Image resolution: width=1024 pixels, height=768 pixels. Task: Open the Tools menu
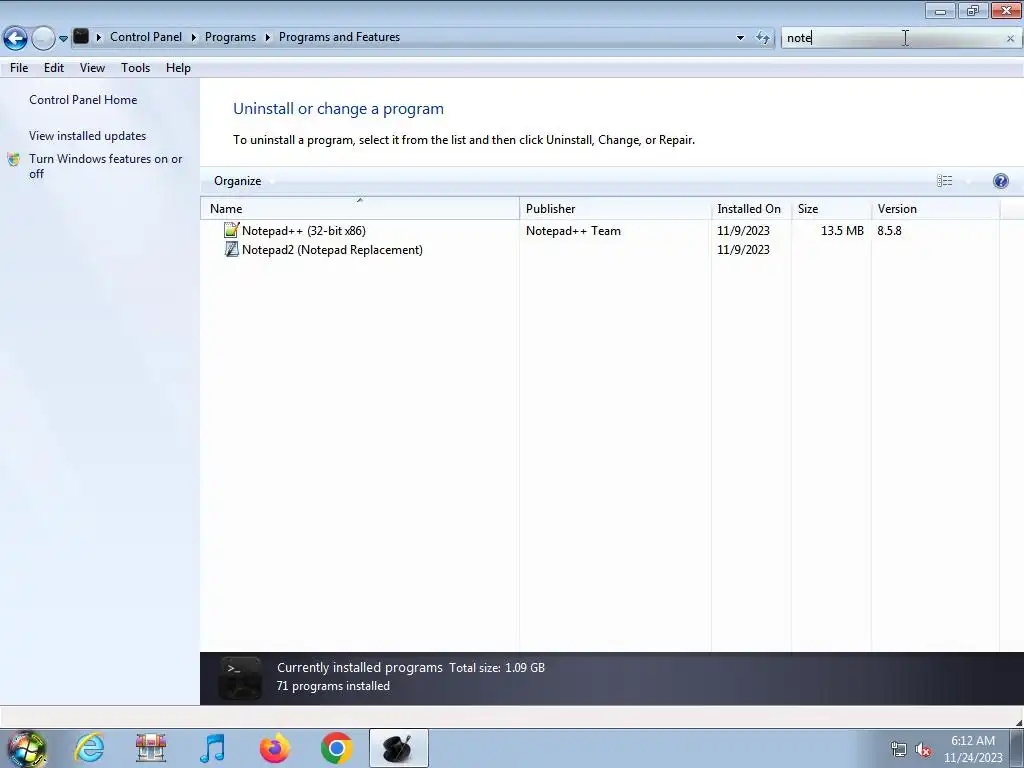pyautogui.click(x=135, y=68)
